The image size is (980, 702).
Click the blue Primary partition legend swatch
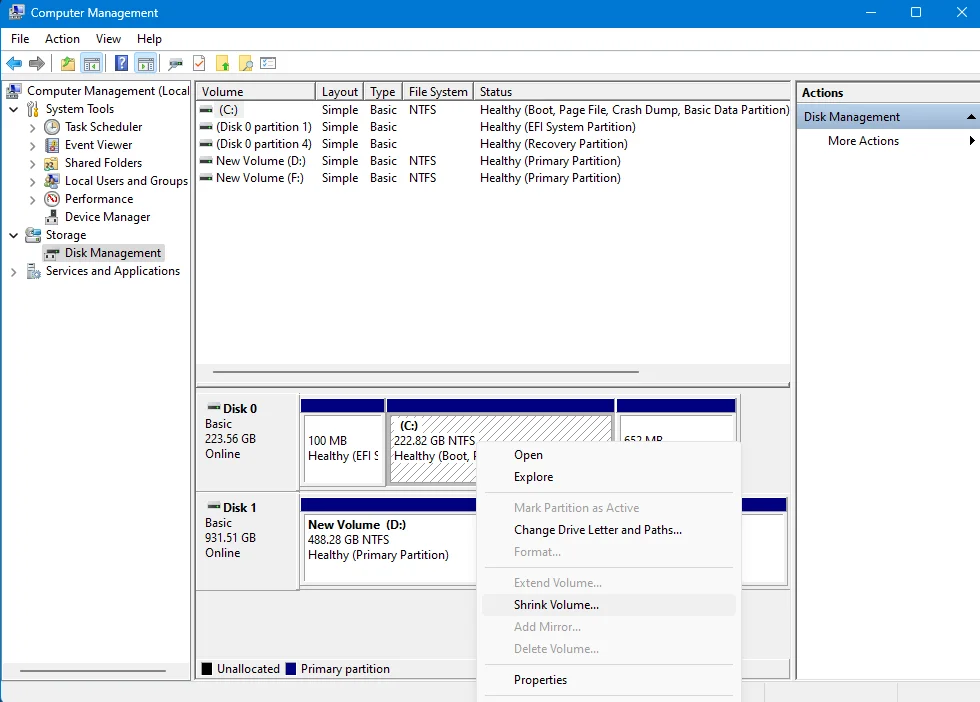coord(291,669)
